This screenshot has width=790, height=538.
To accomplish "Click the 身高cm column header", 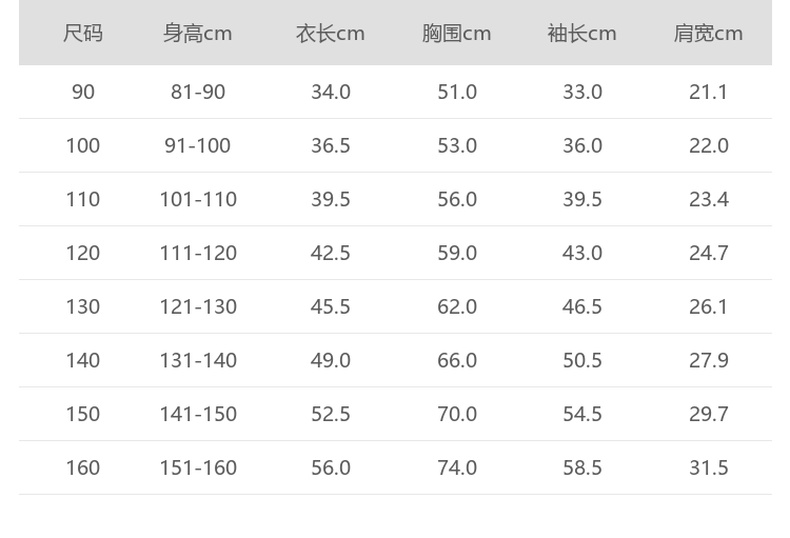I will click(198, 33).
